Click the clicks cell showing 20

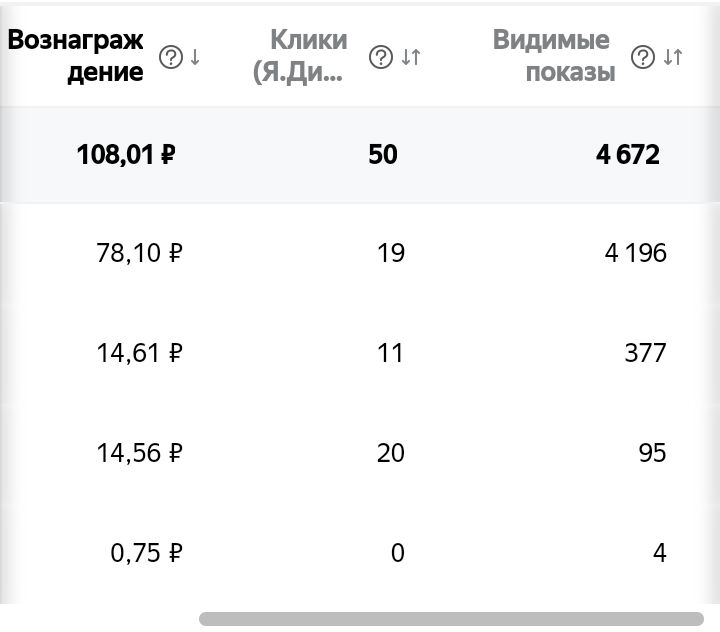(390, 452)
